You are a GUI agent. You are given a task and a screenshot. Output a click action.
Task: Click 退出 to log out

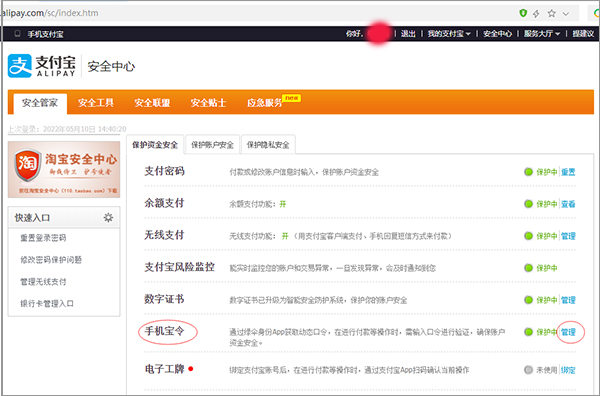pos(408,34)
